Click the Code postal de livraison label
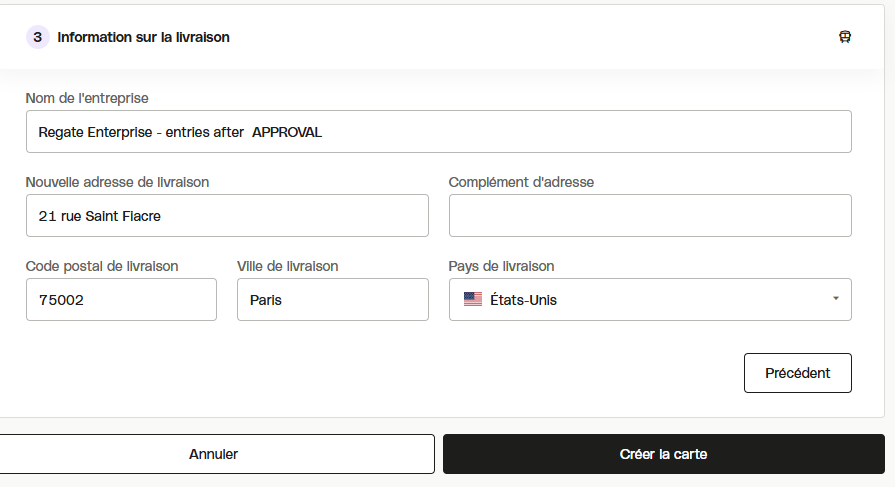 click(x=102, y=266)
